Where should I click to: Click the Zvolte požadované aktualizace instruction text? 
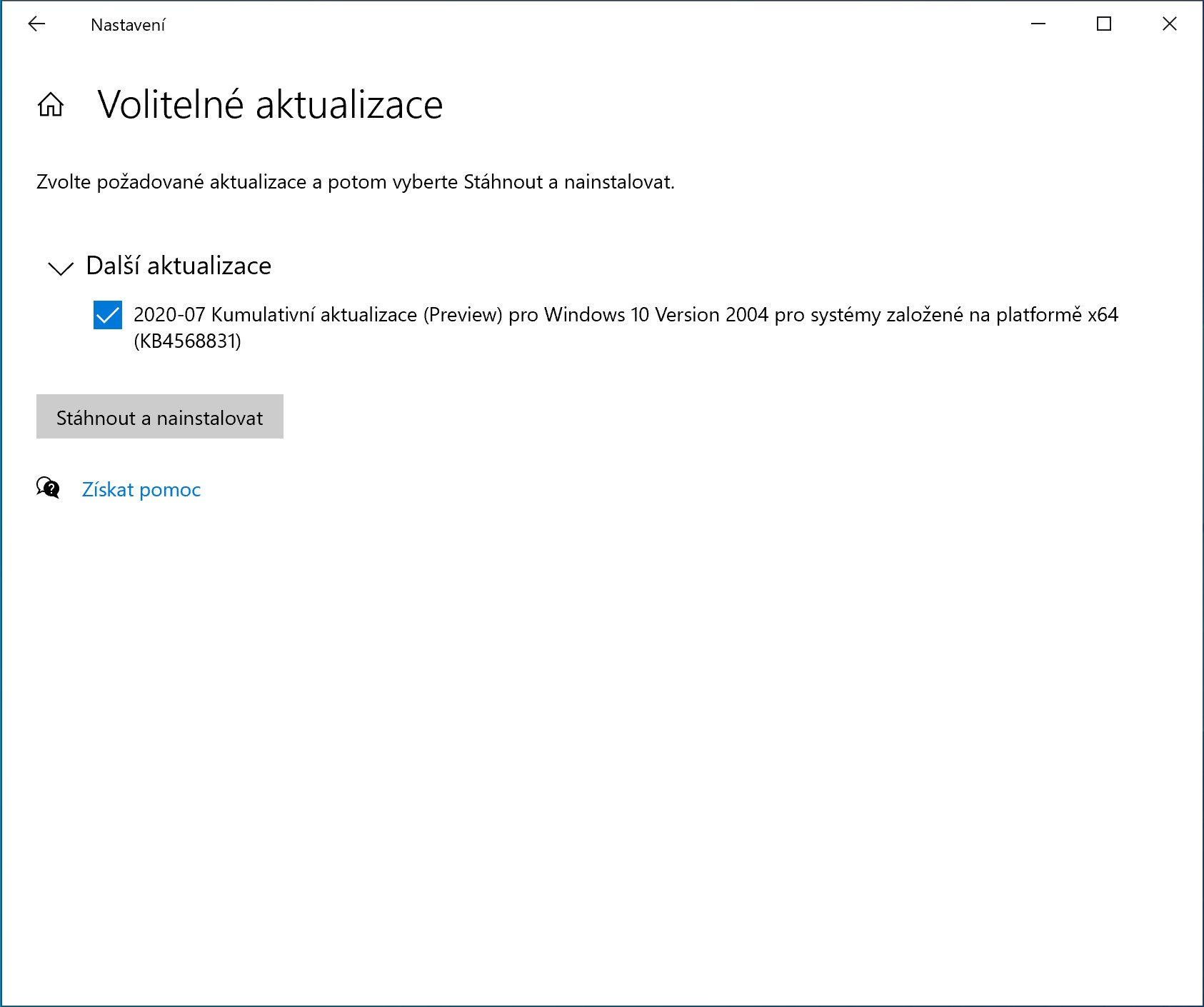(356, 182)
